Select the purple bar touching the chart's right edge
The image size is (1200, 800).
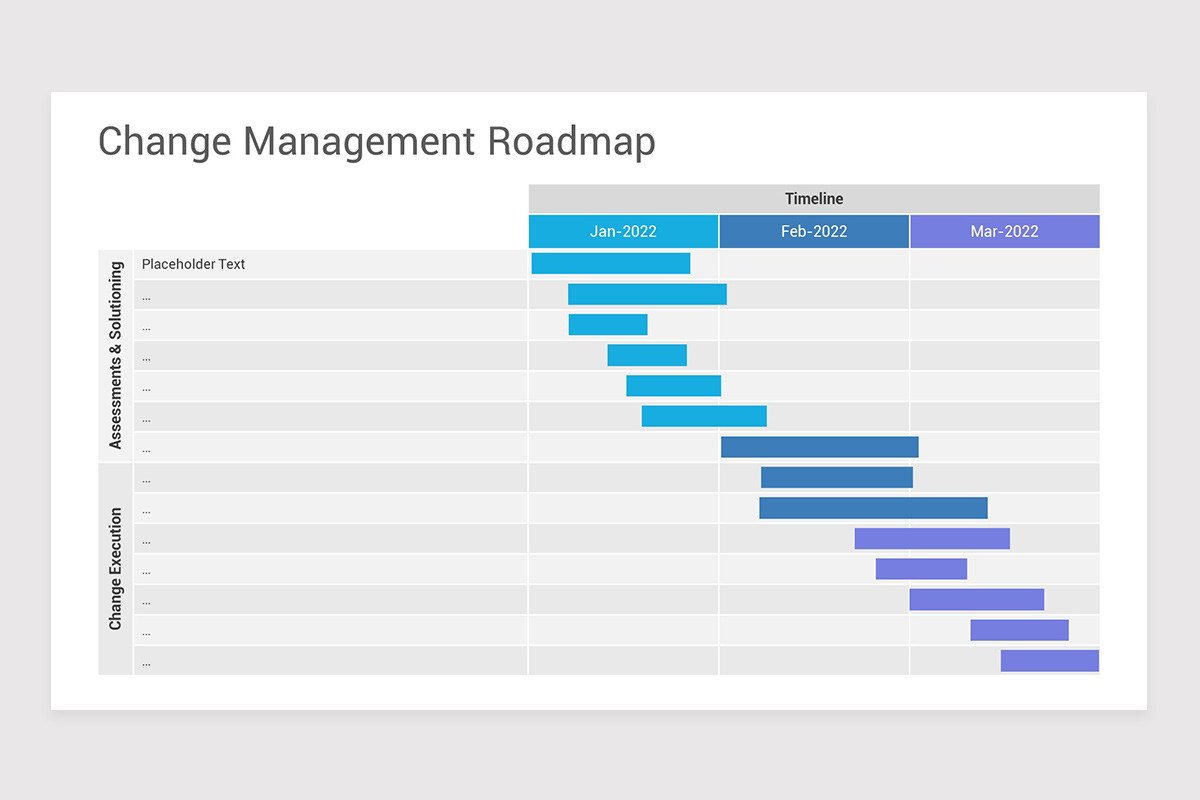[x=1049, y=661]
